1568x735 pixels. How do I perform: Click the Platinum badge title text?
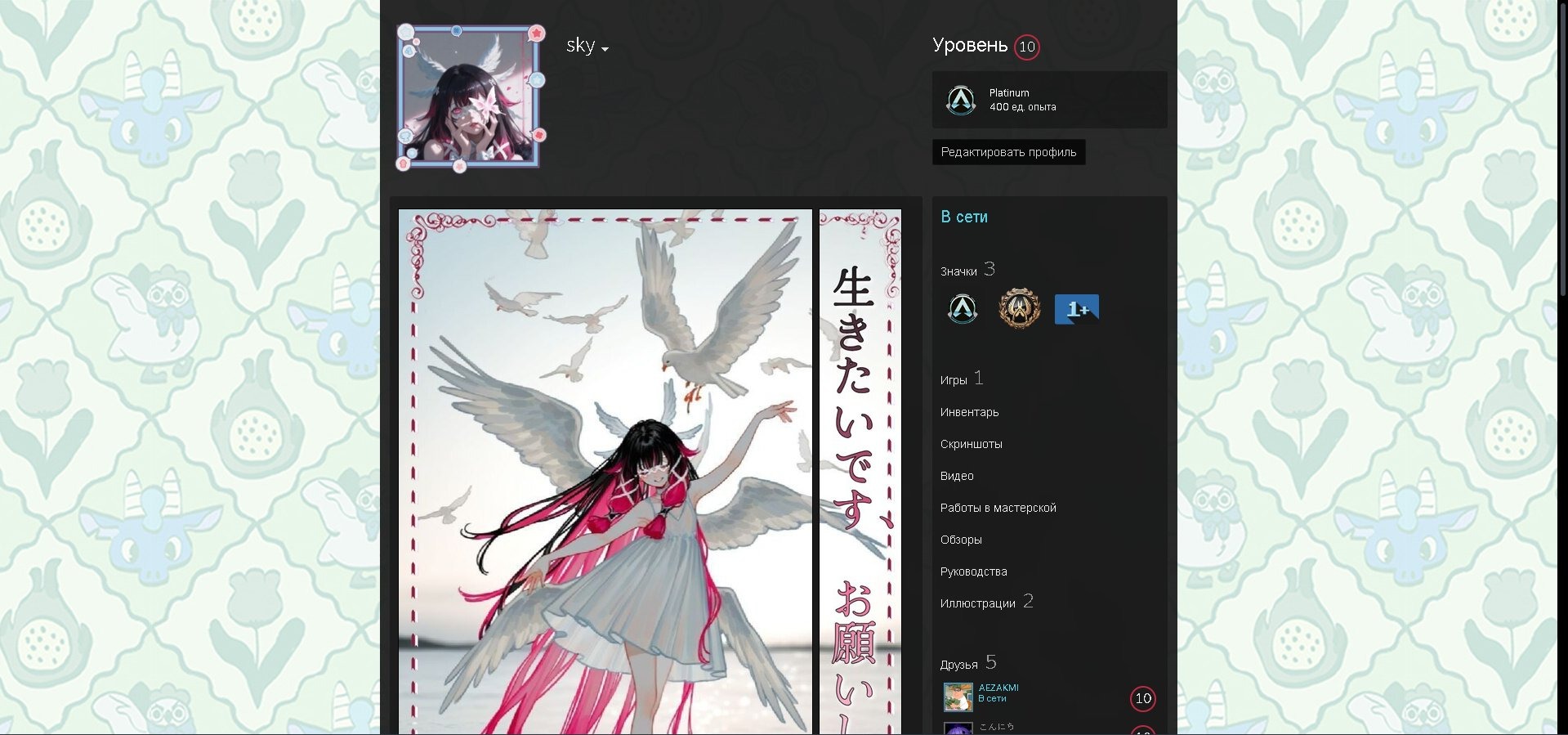click(1009, 93)
